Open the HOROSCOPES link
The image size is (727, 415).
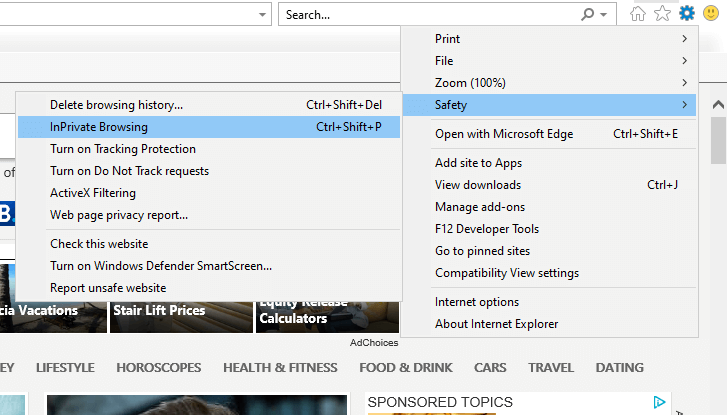click(x=158, y=367)
